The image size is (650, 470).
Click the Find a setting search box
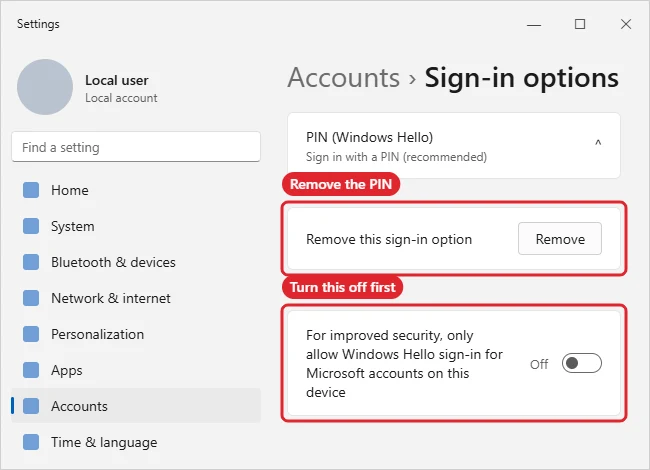click(x=136, y=147)
